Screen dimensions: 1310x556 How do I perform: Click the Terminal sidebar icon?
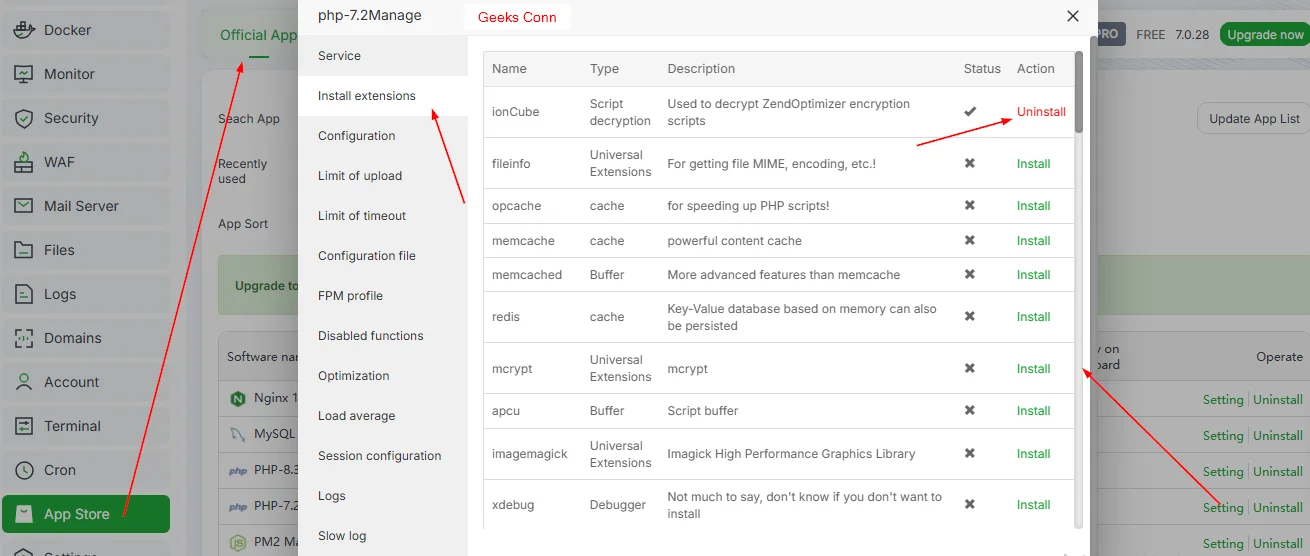click(x=25, y=426)
